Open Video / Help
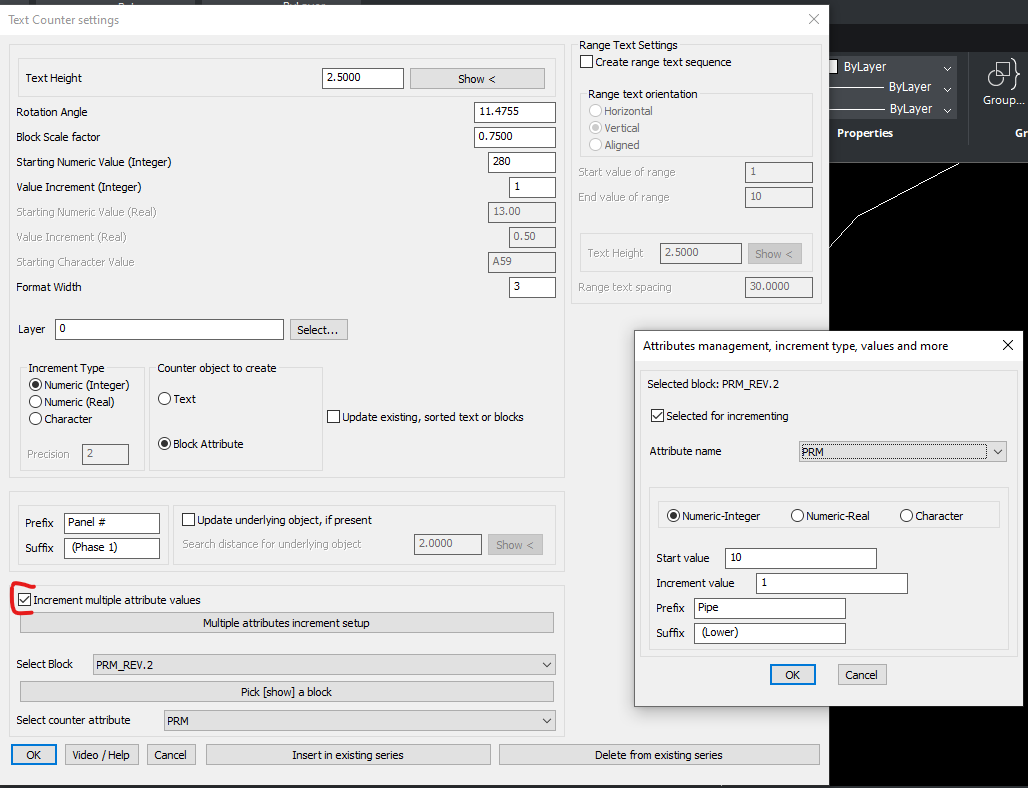This screenshot has height=788, width=1028. tap(101, 754)
